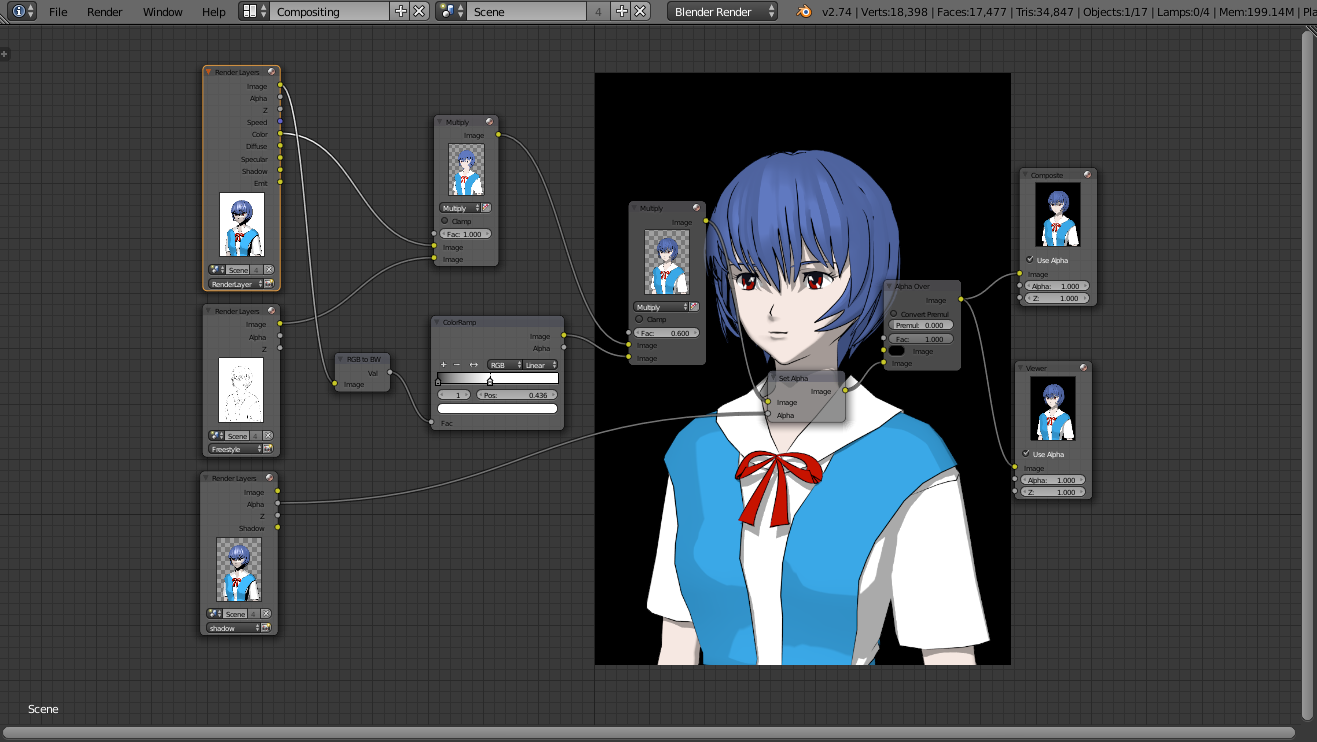
Task: Delete the active Scene with X button
Action: (640, 12)
